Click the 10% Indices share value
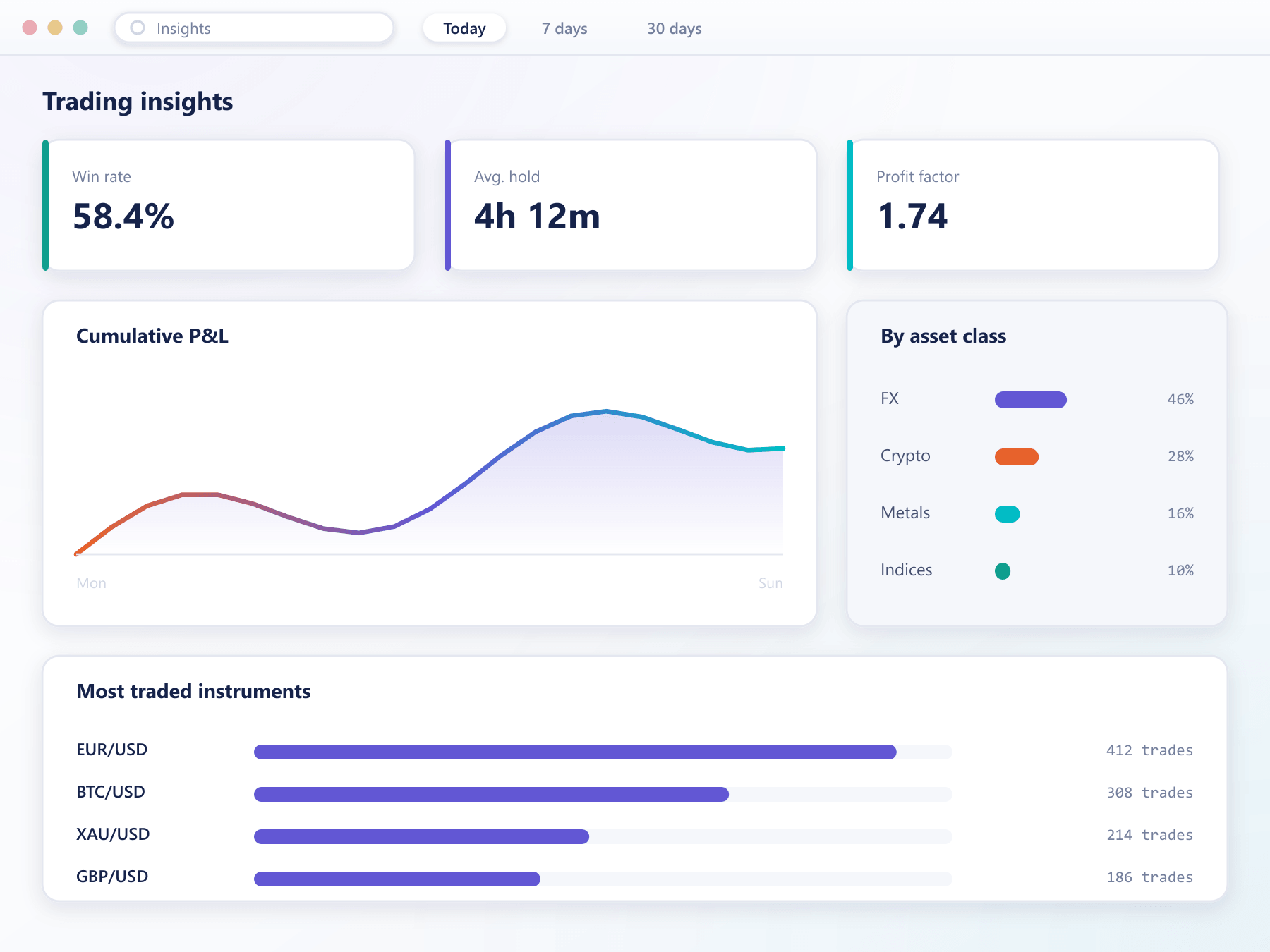Viewport: 1270px width, 952px height. pos(1180,570)
